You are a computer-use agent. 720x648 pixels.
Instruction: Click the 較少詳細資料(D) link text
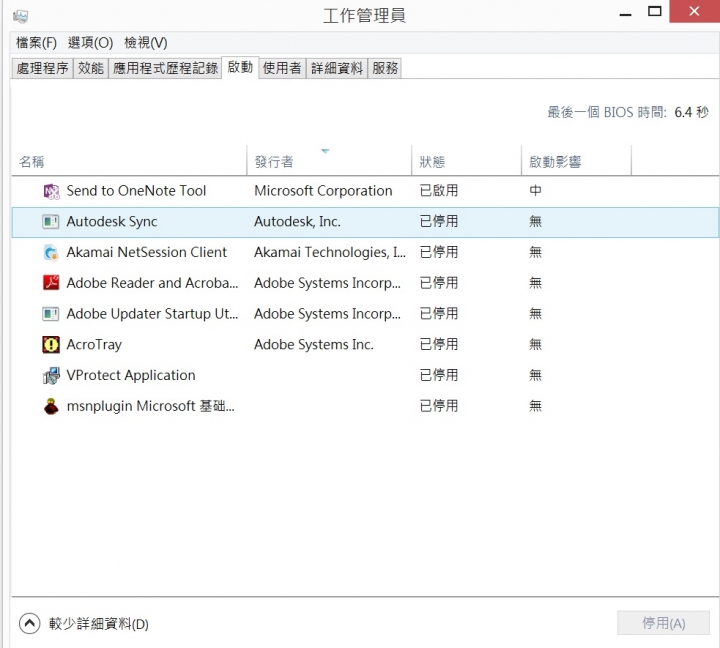[x=99, y=624]
